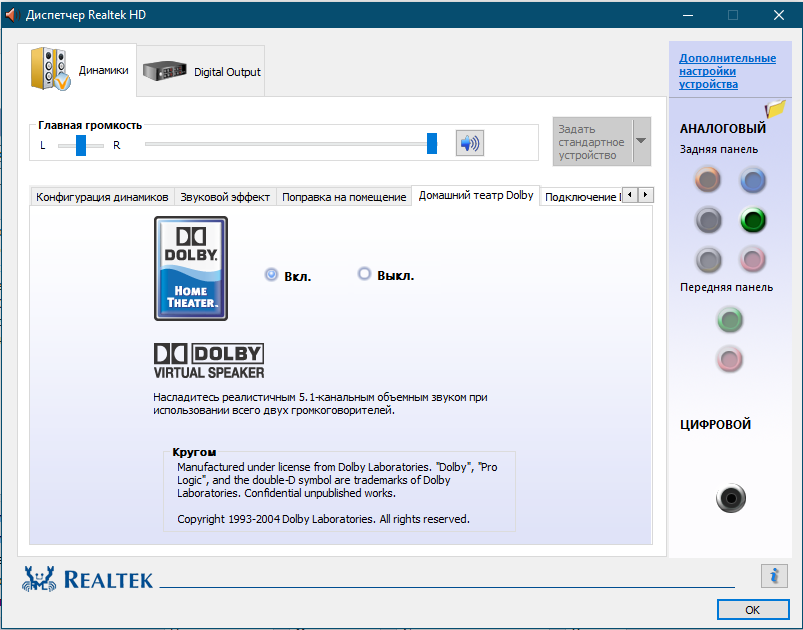Viewport: 803px width, 630px height.
Task: Switch to the Динамики device tab
Action: point(77,70)
